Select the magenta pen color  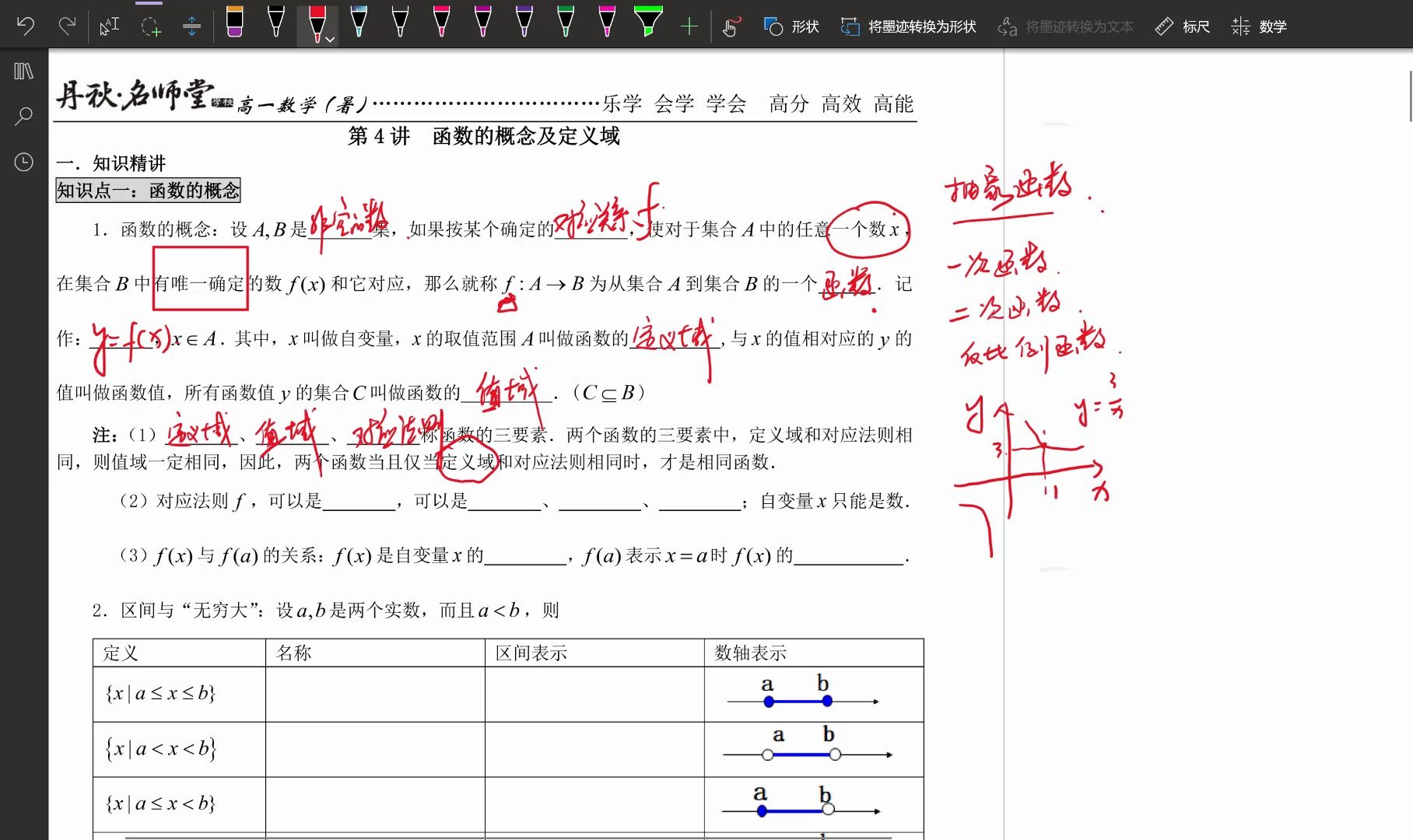click(x=607, y=23)
